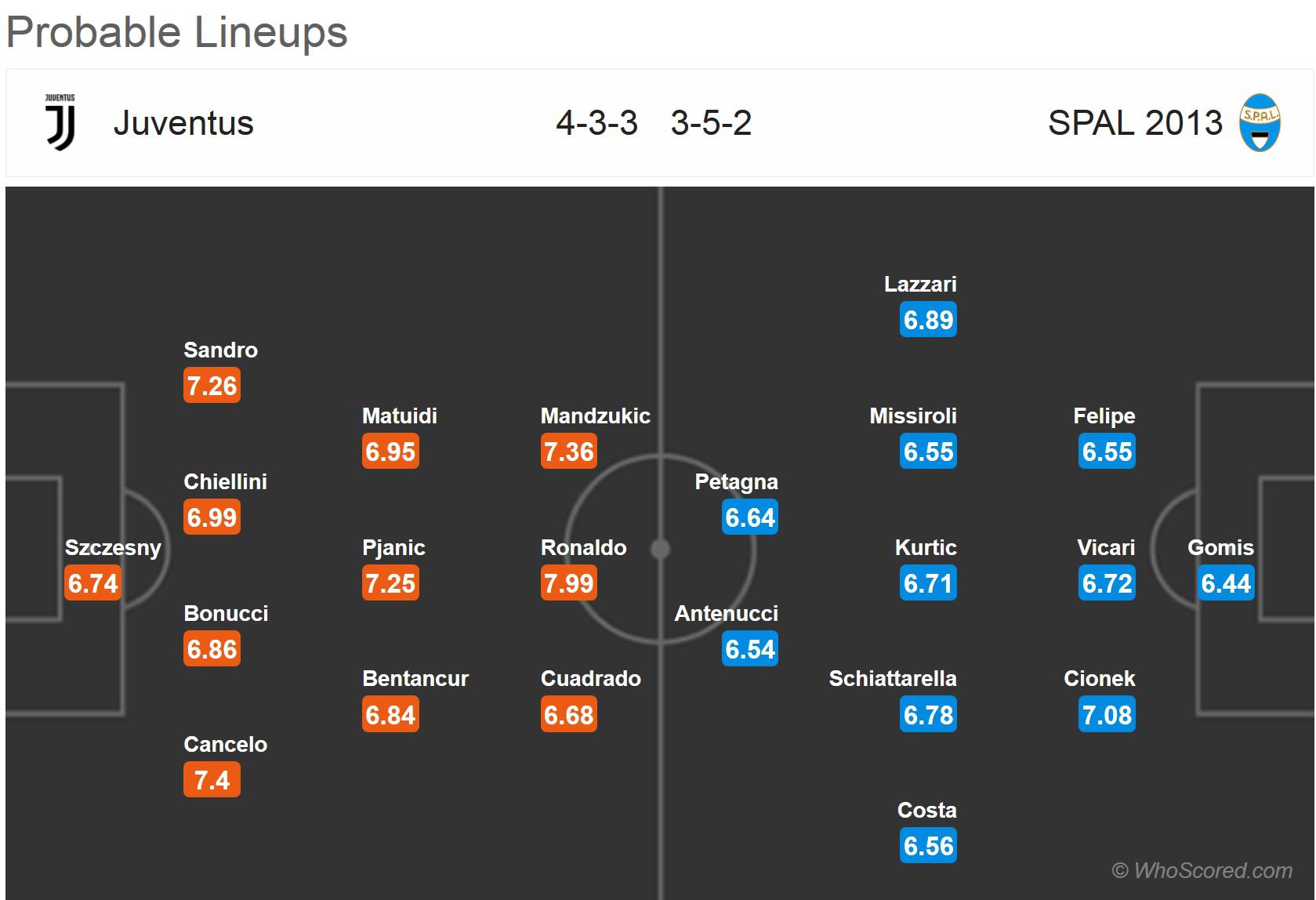Click the SPAL 2013 club crest icon
Image resolution: width=1316 pixels, height=900 pixels.
pos(1260,122)
